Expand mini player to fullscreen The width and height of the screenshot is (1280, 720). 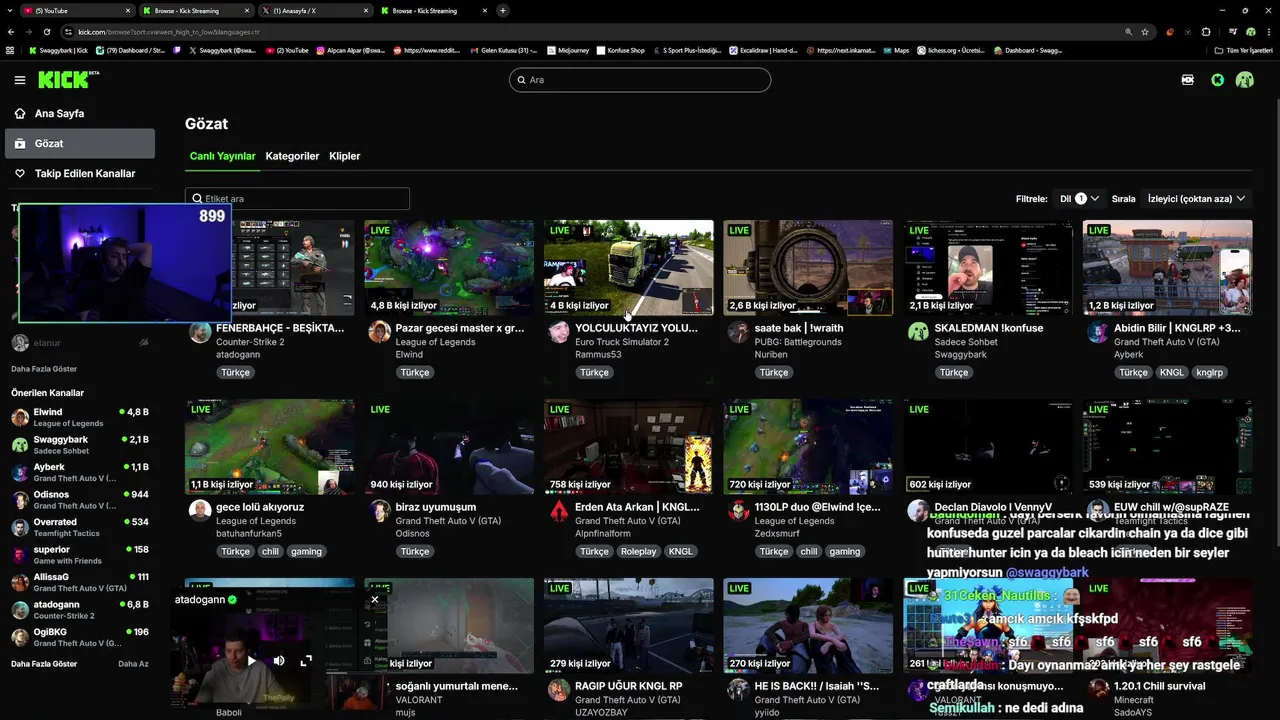pos(306,661)
